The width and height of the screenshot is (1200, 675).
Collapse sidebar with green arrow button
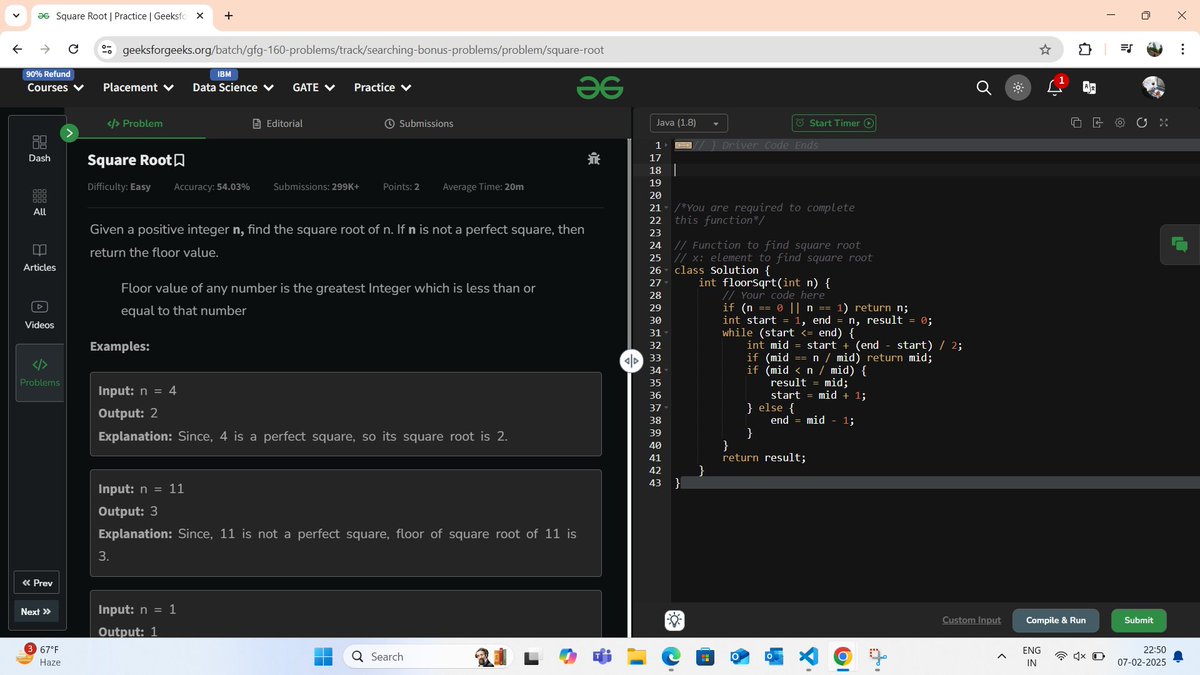pos(69,131)
